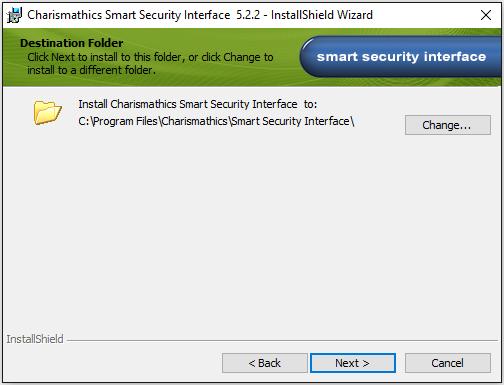Click the Destination Folder heading

(x=72, y=43)
